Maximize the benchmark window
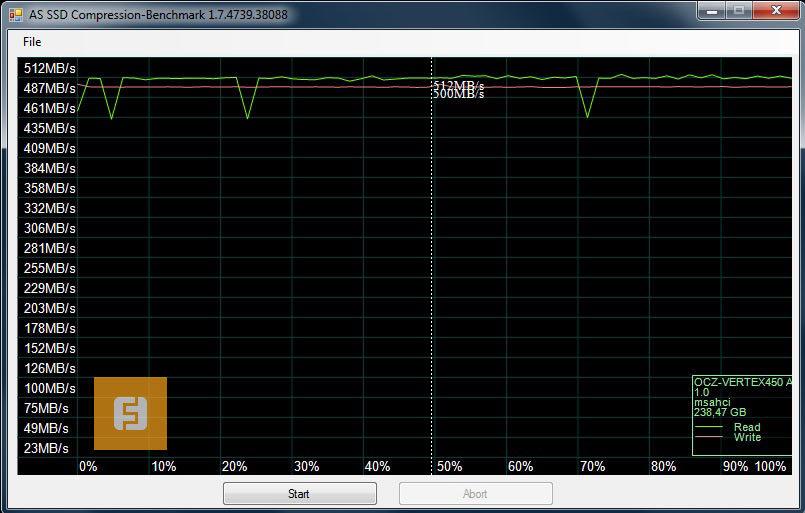This screenshot has width=805, height=513. [x=738, y=10]
